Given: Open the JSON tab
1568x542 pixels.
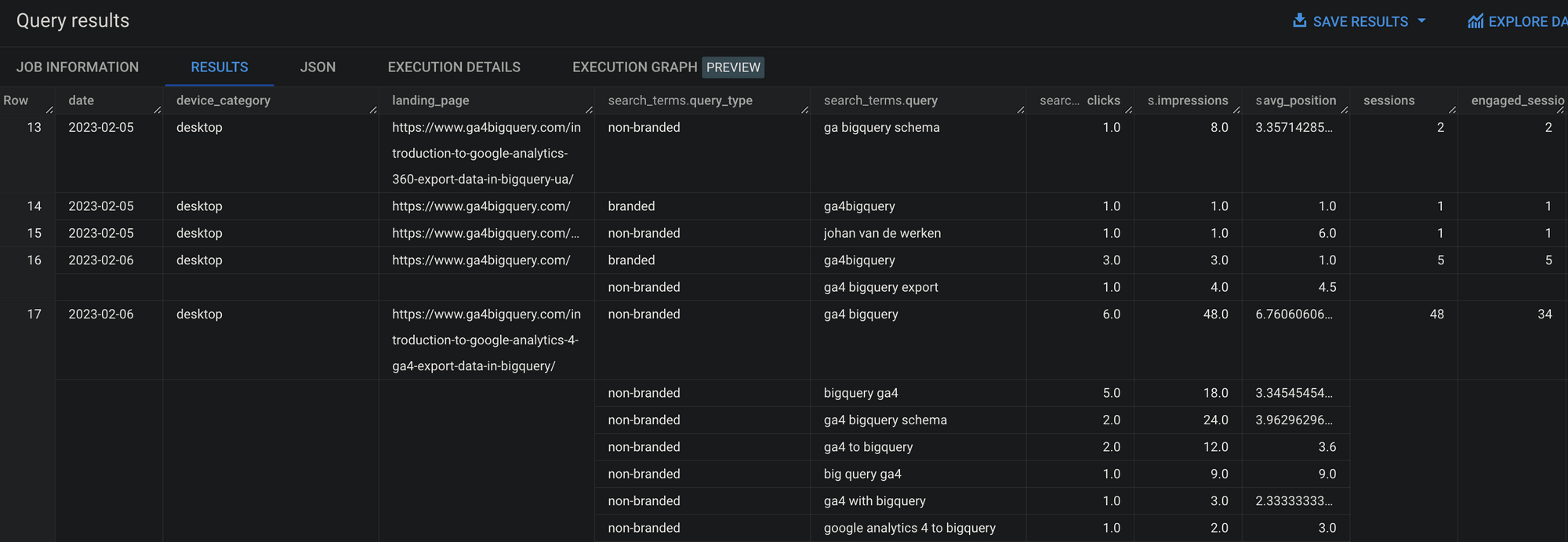Looking at the screenshot, I should [x=318, y=67].
